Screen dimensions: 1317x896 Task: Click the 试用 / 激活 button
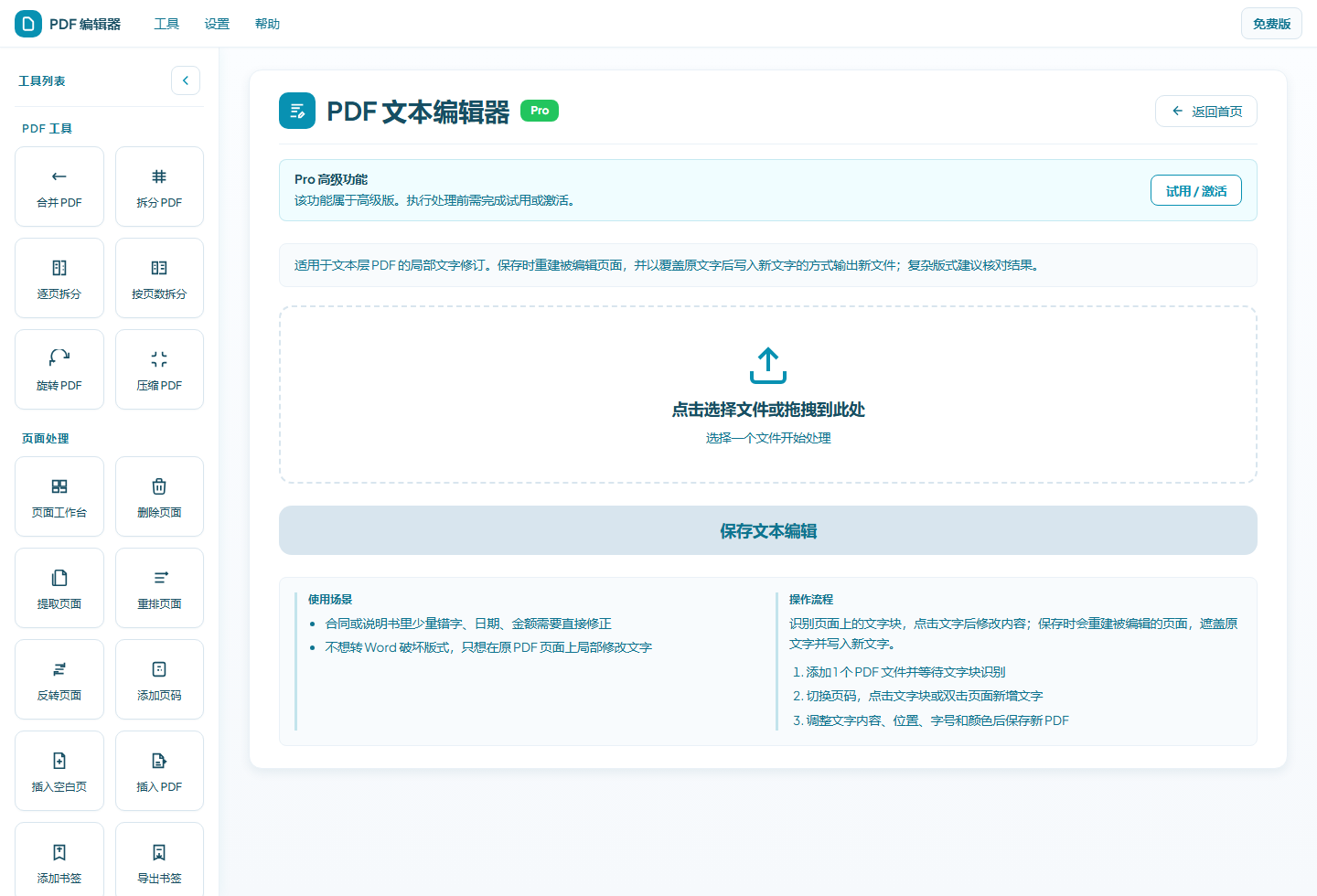pos(1196,190)
